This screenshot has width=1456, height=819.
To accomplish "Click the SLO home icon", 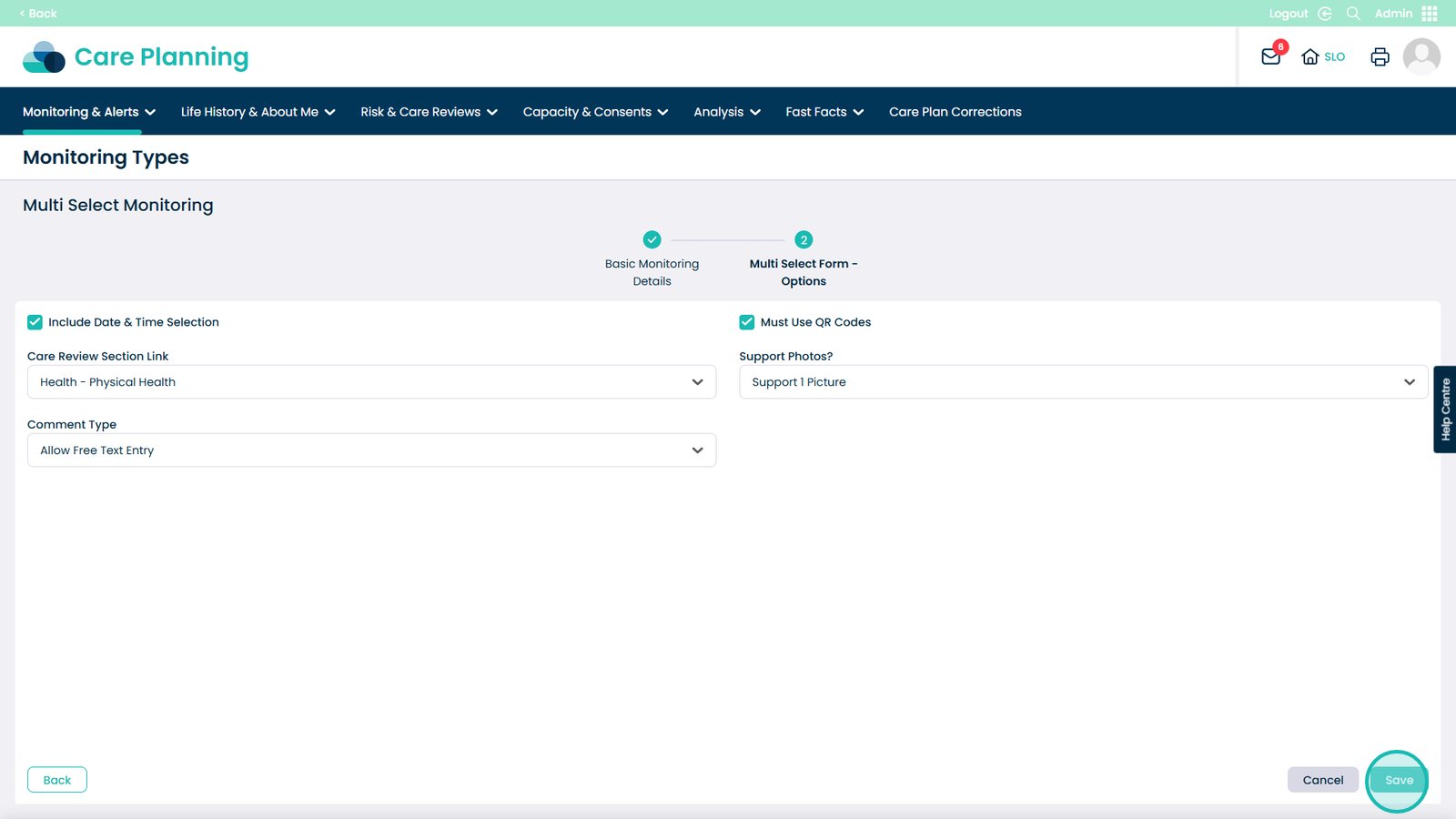I will (x=1310, y=57).
